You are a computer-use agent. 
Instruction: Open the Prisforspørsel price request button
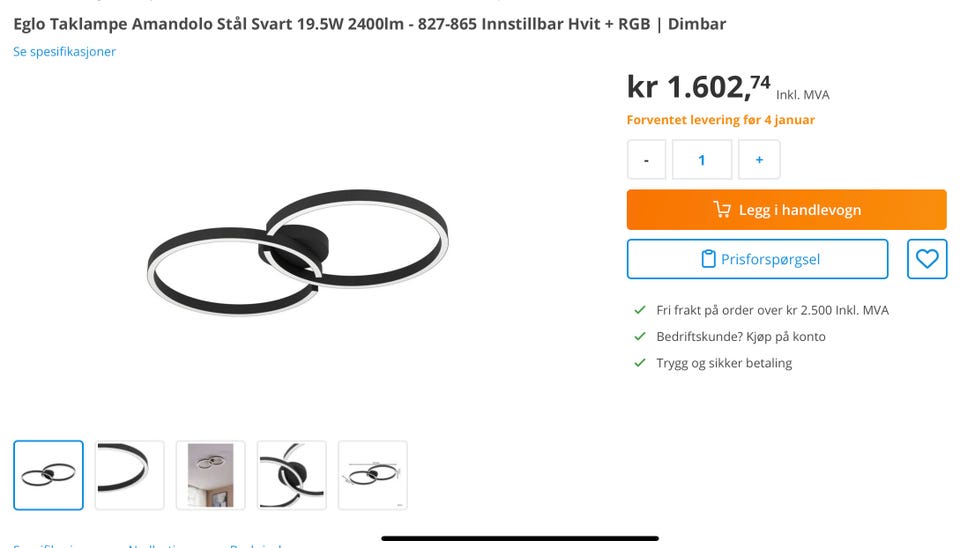(x=757, y=259)
